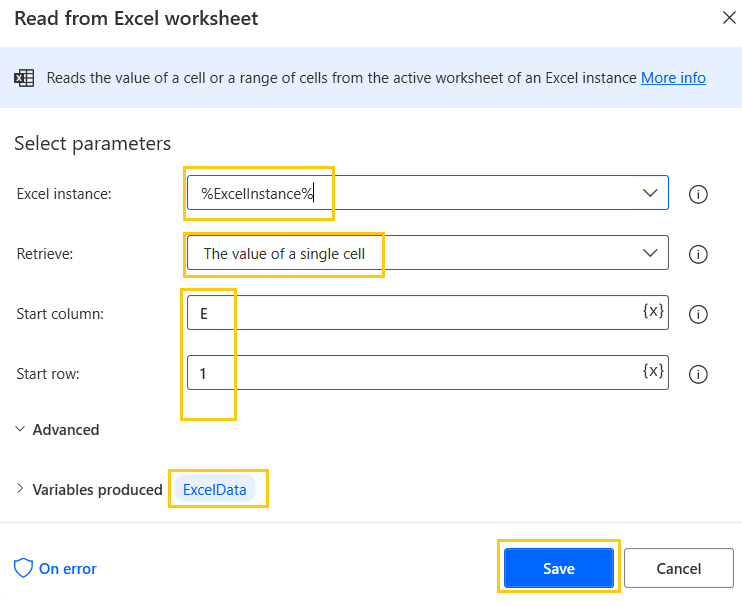The width and height of the screenshot is (742, 606).
Task: Insert variable into Start column field
Action: tap(653, 311)
